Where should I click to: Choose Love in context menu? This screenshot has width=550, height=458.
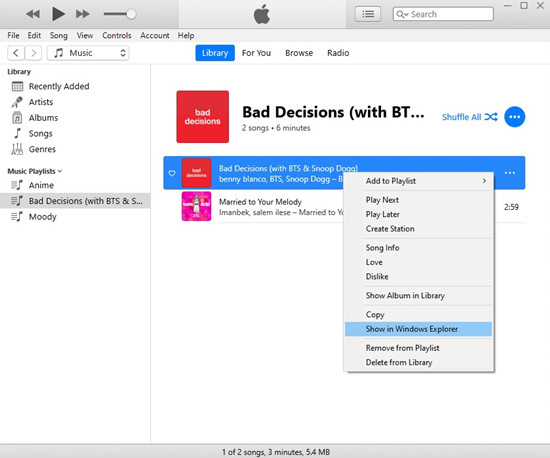tap(419, 262)
